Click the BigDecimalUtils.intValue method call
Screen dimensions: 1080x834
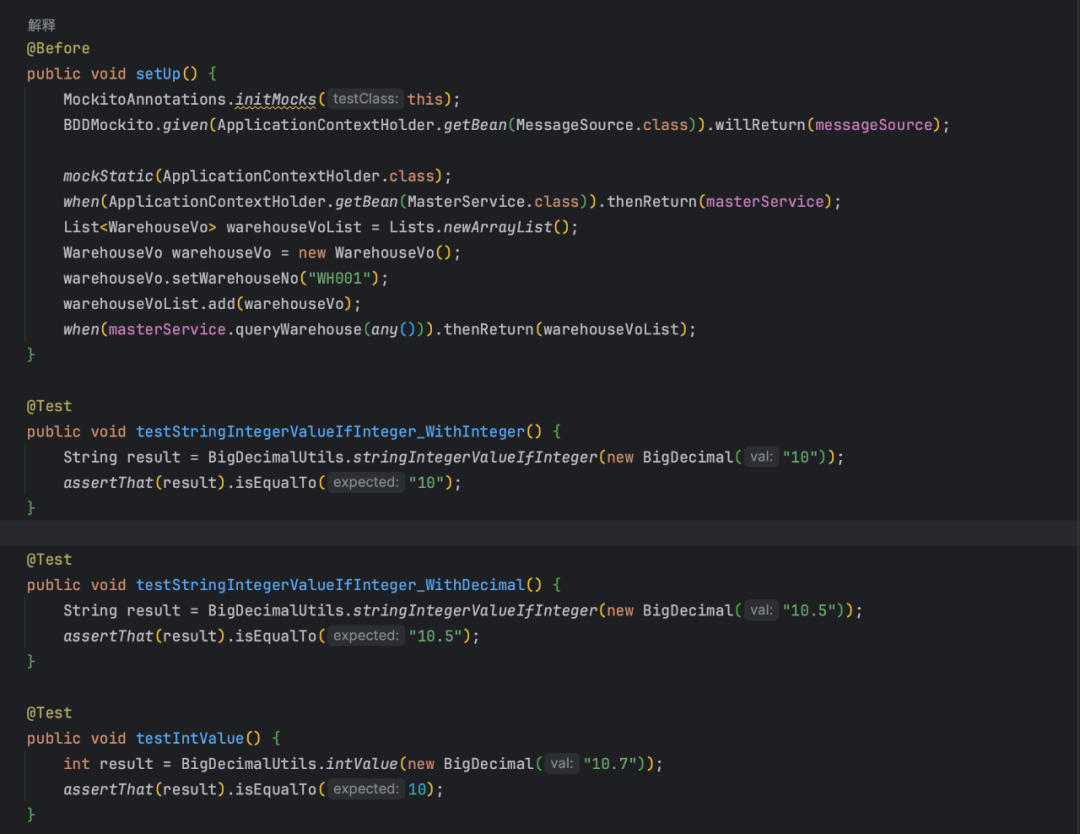tap(289, 764)
